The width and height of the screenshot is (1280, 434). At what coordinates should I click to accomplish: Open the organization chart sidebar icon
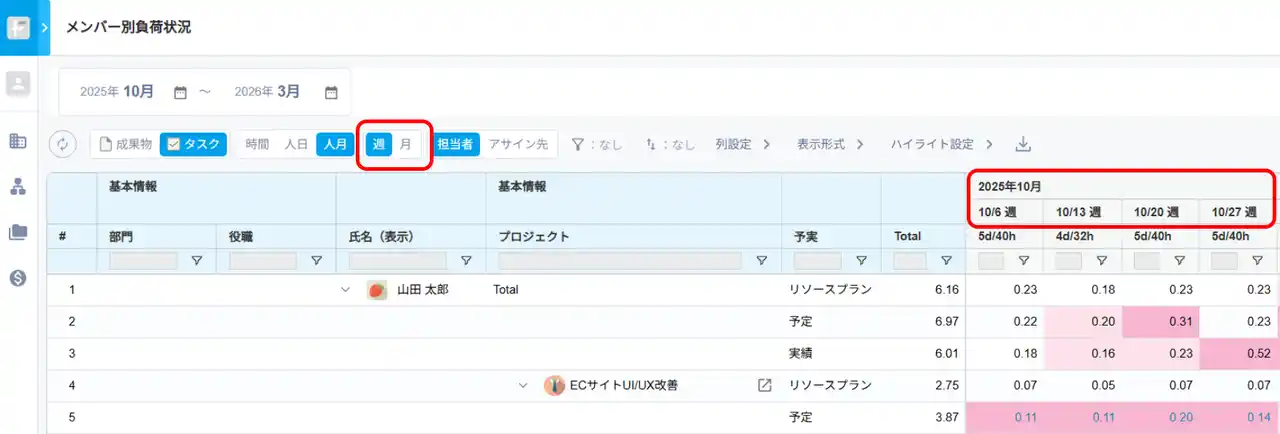coord(18,186)
